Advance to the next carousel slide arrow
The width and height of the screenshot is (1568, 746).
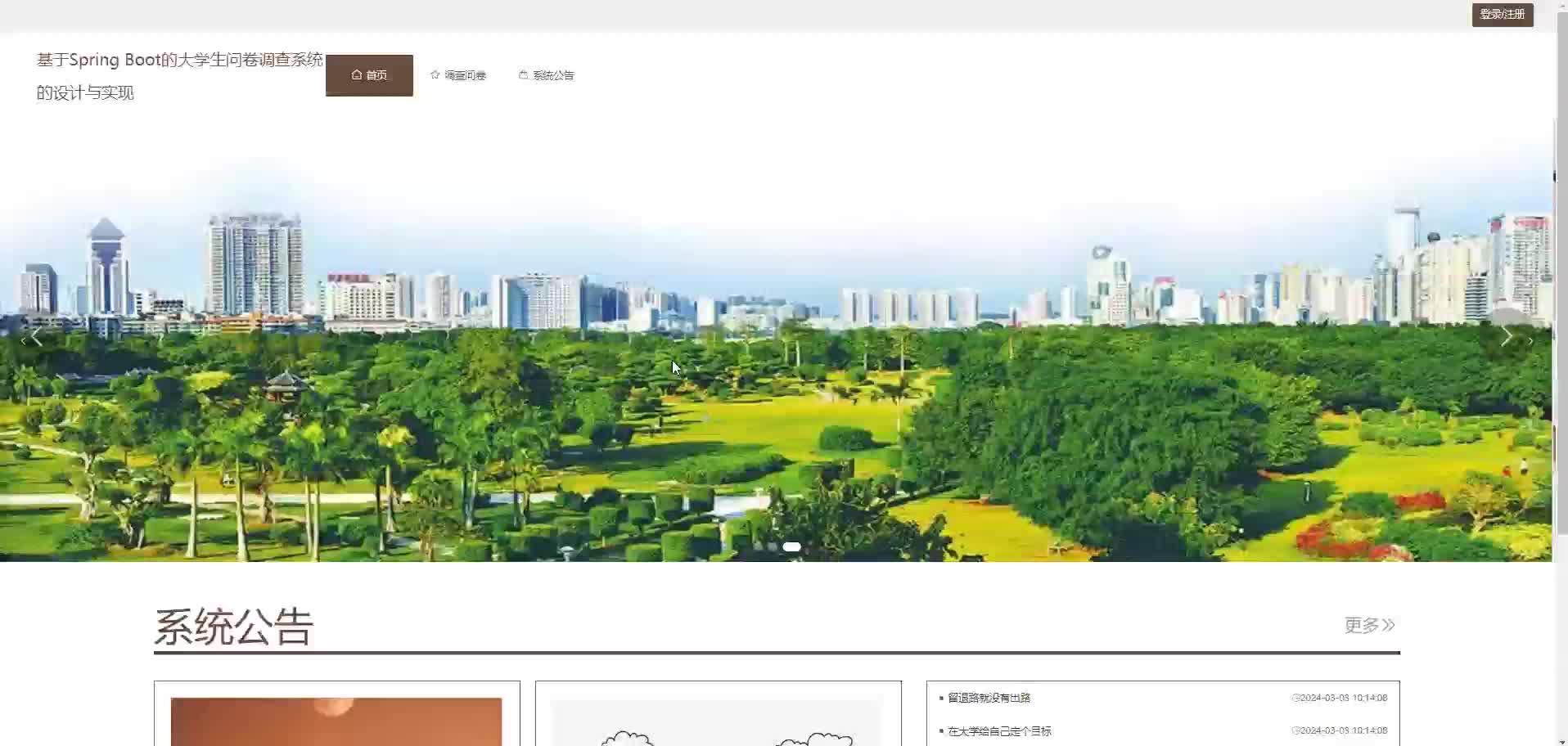coord(1507,336)
